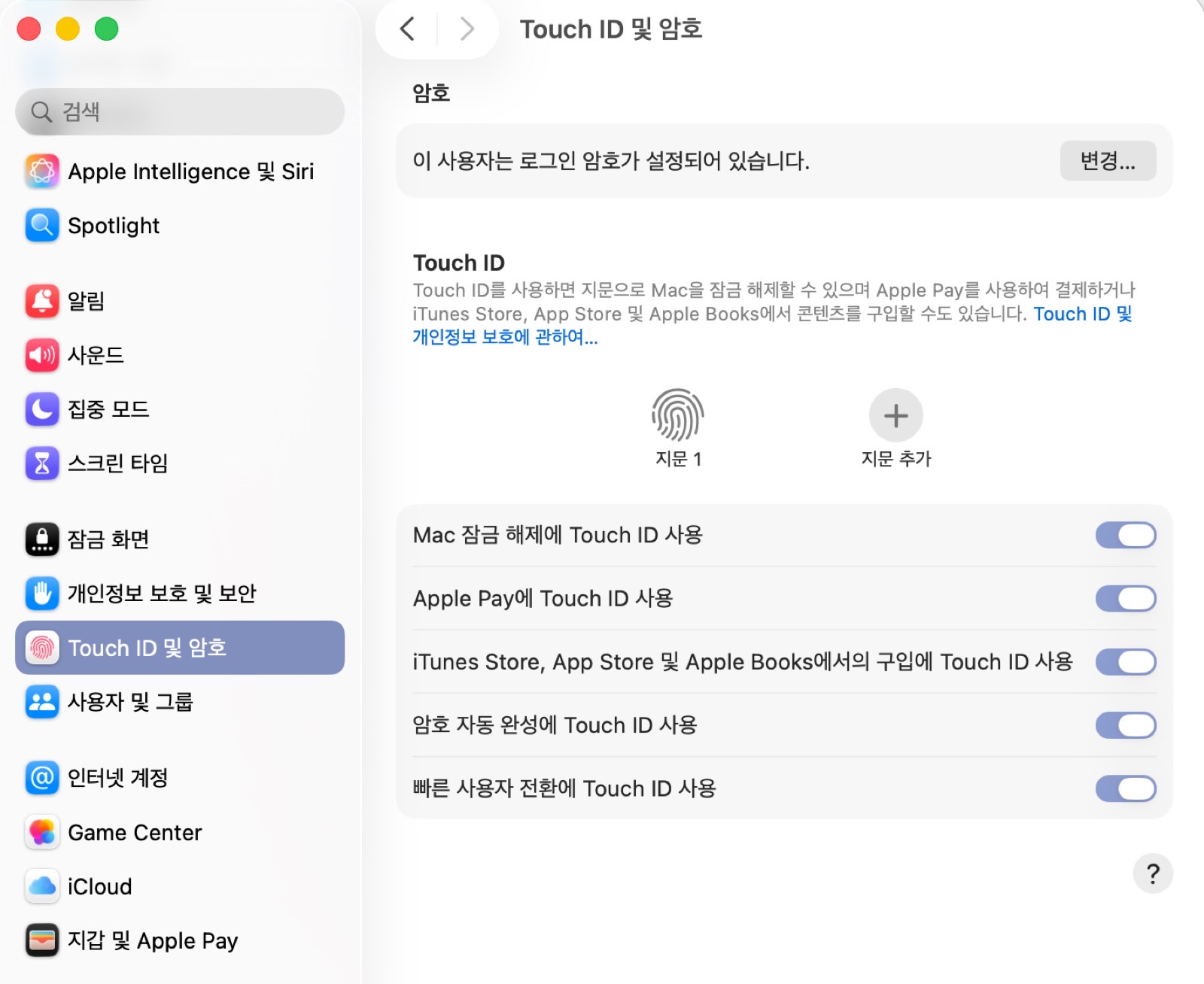Viewport: 1204px width, 984px height.
Task: Click the 변경... password button
Action: pos(1108,161)
